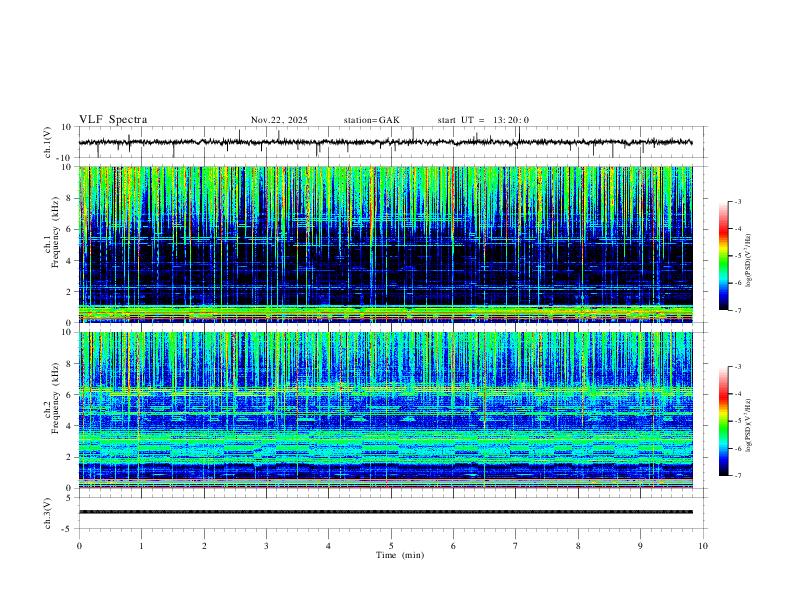Screen dimensions: 792x612
Task: Click the ch.1 'Frequency (kHz)' axis label
Action: pyautogui.click(x=56, y=232)
